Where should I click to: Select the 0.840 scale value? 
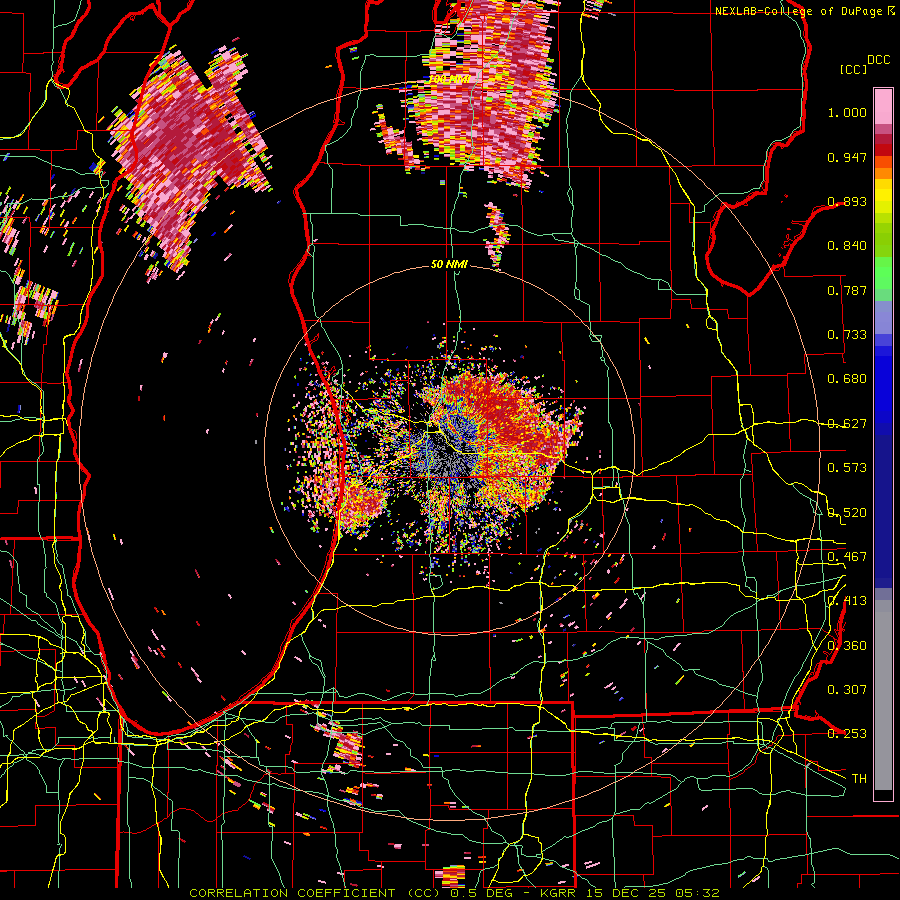click(x=847, y=246)
